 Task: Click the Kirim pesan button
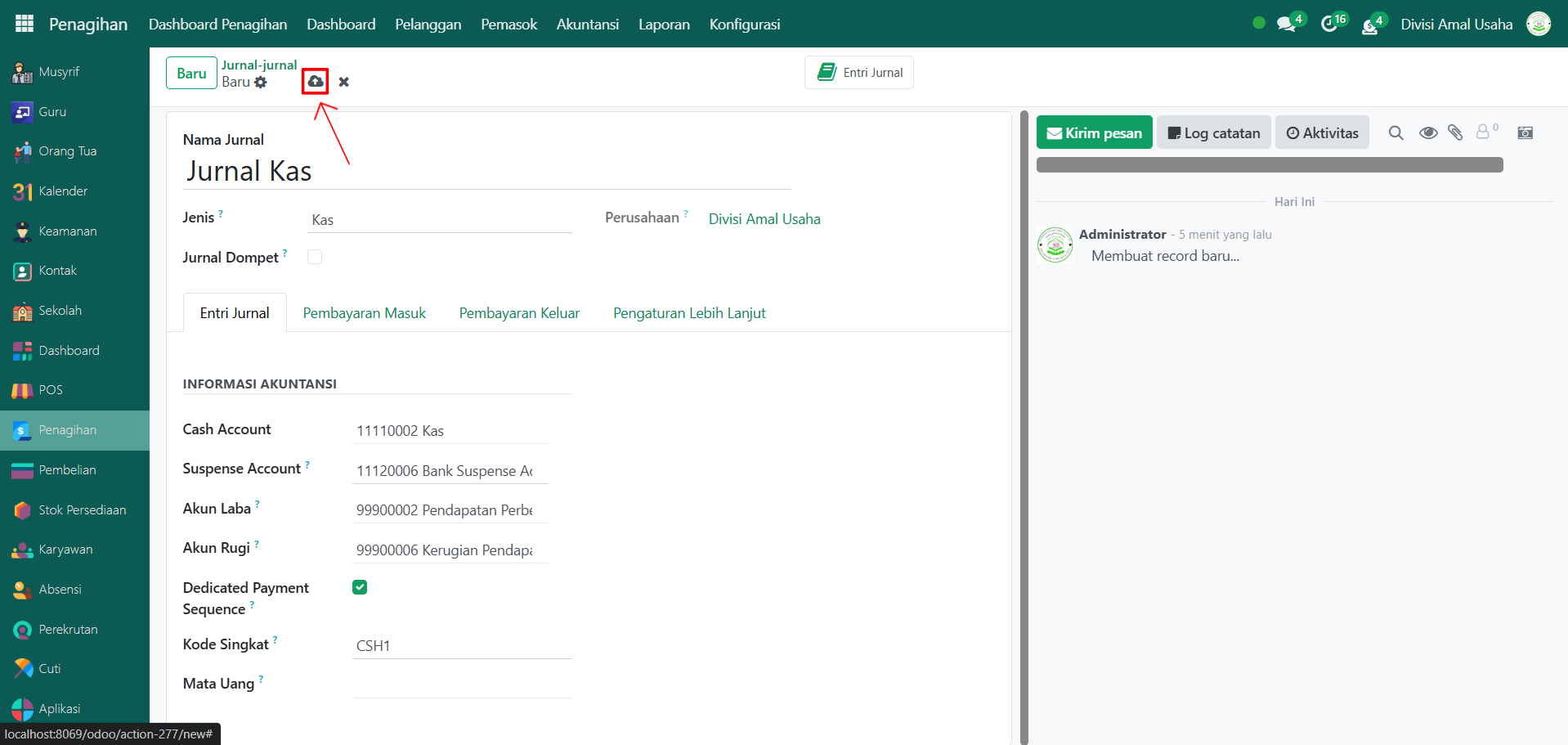(x=1094, y=132)
